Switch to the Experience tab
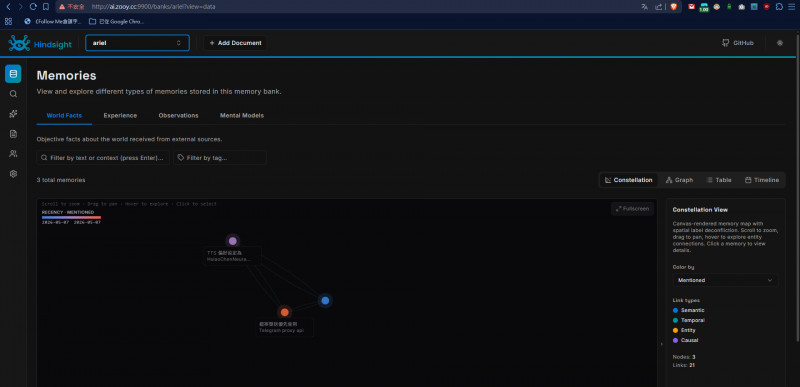Screen dimensions: 800x387 pos(120,115)
